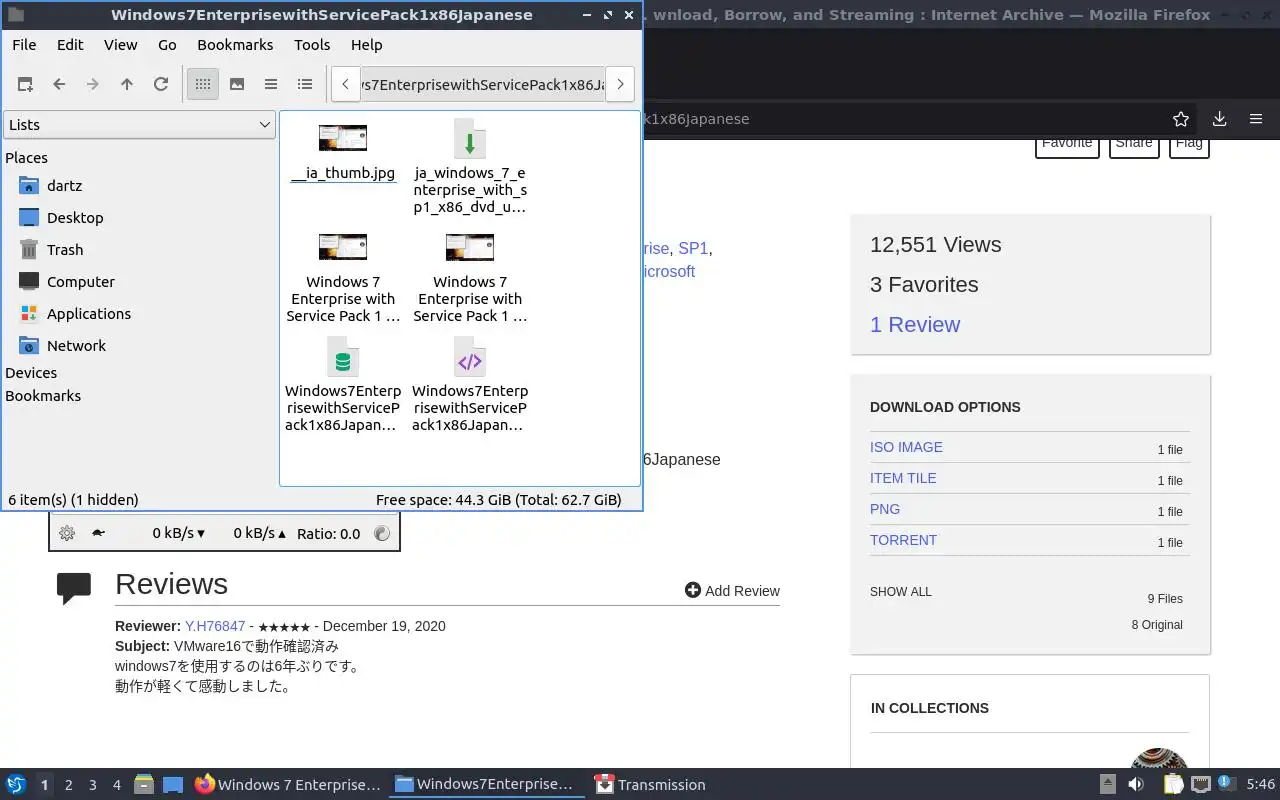Bookmark page with Firefox star icon
Viewport: 1280px width, 800px height.
point(1181,119)
